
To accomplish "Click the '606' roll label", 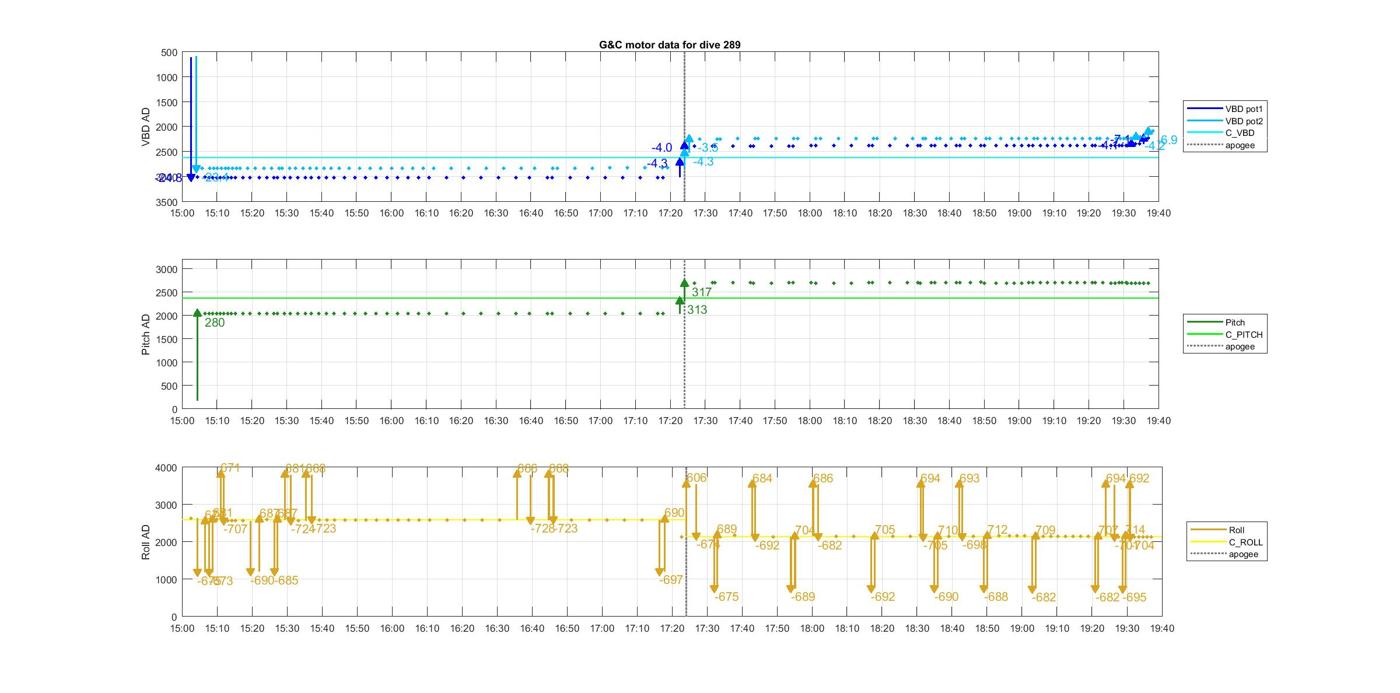I will 697,479.
